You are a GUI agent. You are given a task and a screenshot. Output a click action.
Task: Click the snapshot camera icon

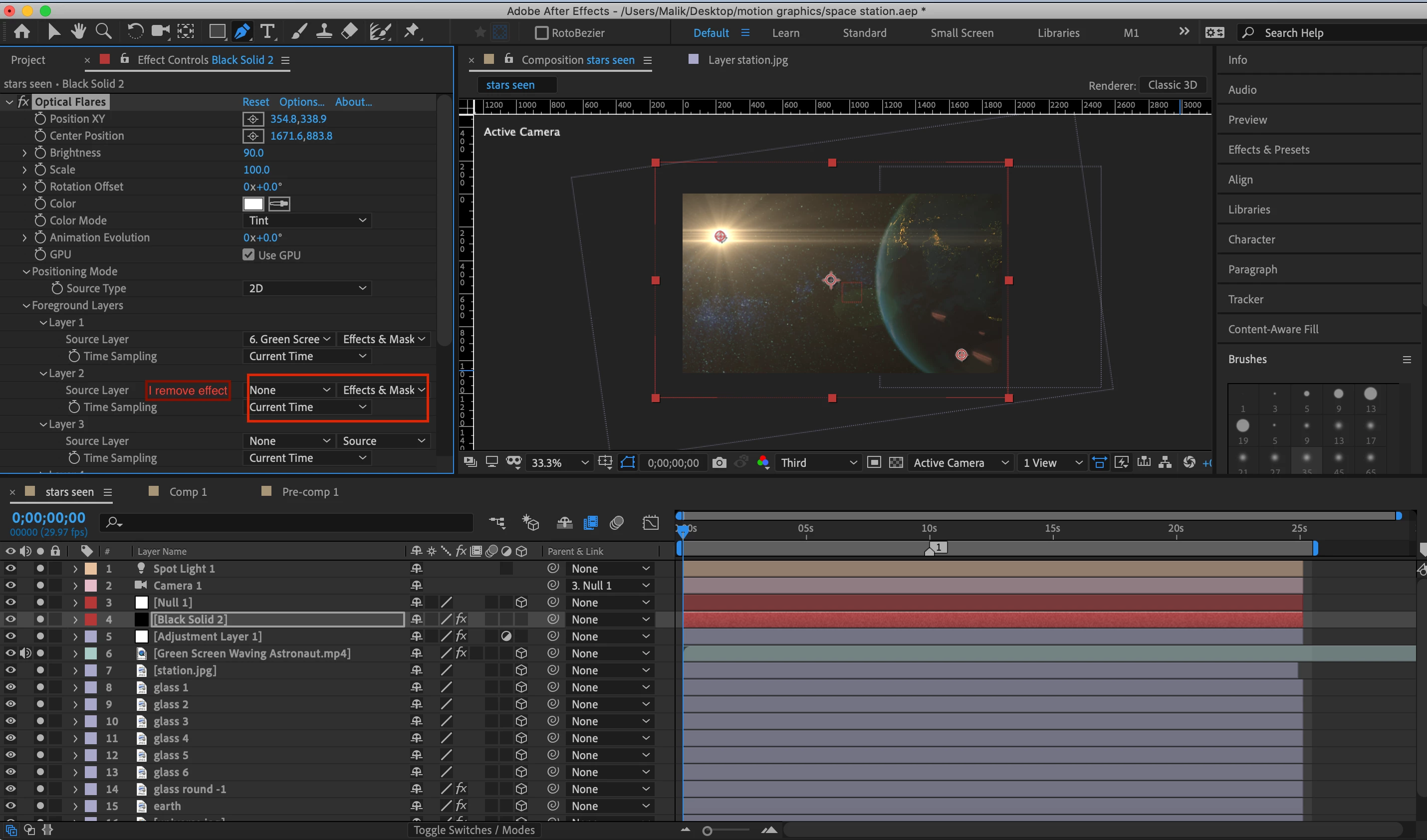pyautogui.click(x=718, y=462)
